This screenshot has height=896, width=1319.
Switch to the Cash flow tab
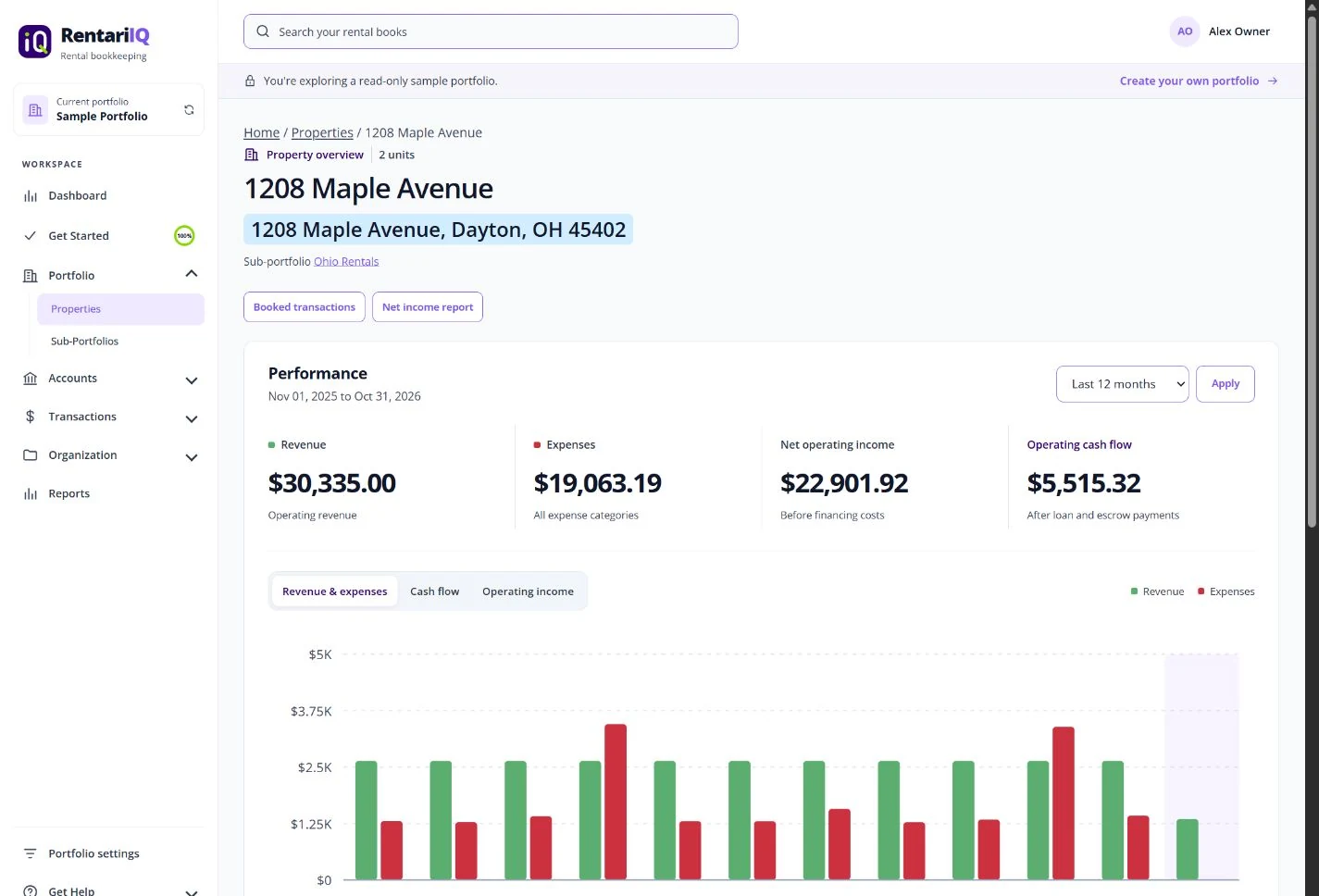click(x=434, y=591)
